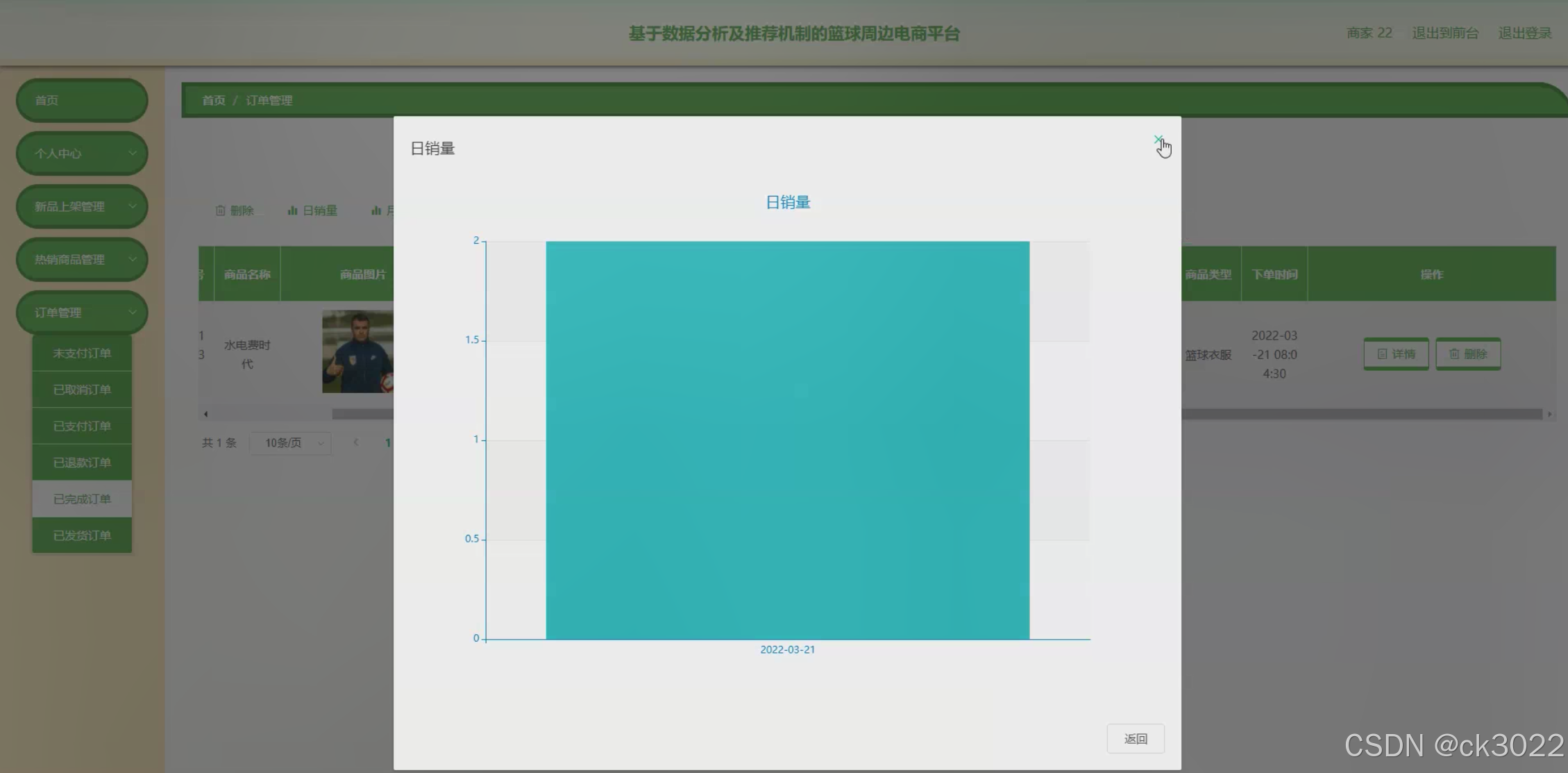Screen dimensions: 1568x773
Task: Open the 日销量 bar chart icon button
Action: pyautogui.click(x=312, y=210)
